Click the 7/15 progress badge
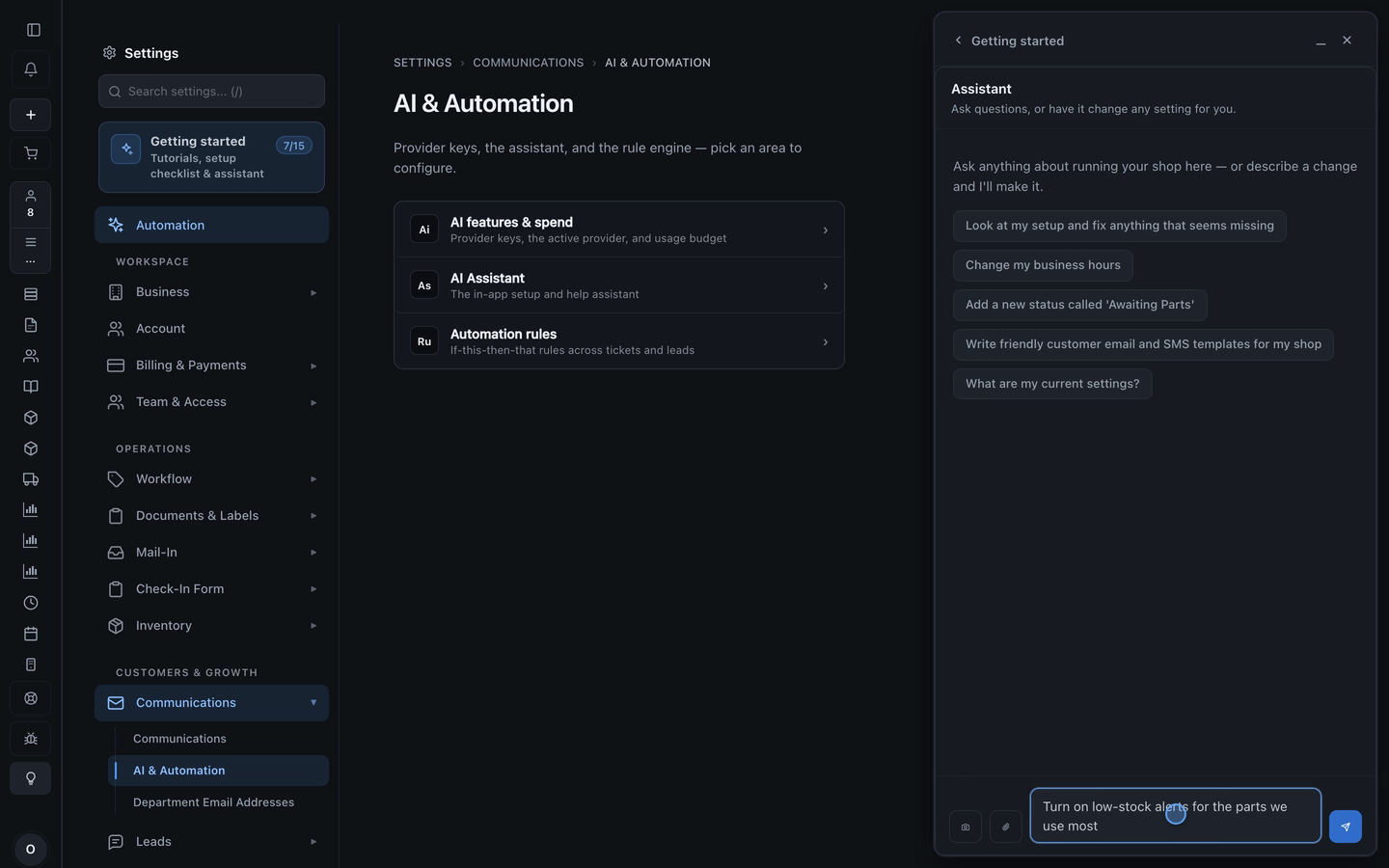The width and height of the screenshot is (1389, 868). click(294, 146)
